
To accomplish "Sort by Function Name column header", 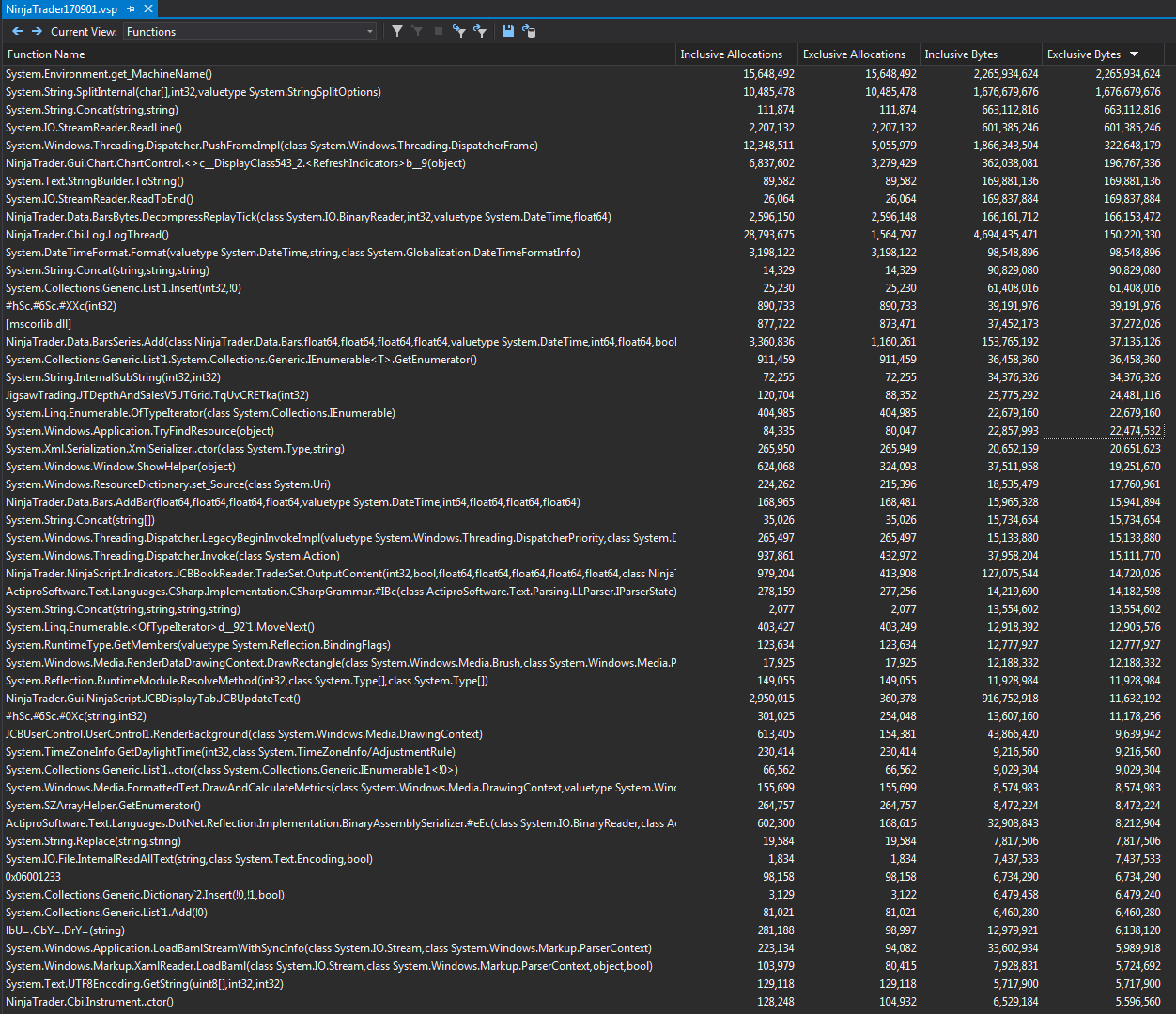I will tap(338, 54).
